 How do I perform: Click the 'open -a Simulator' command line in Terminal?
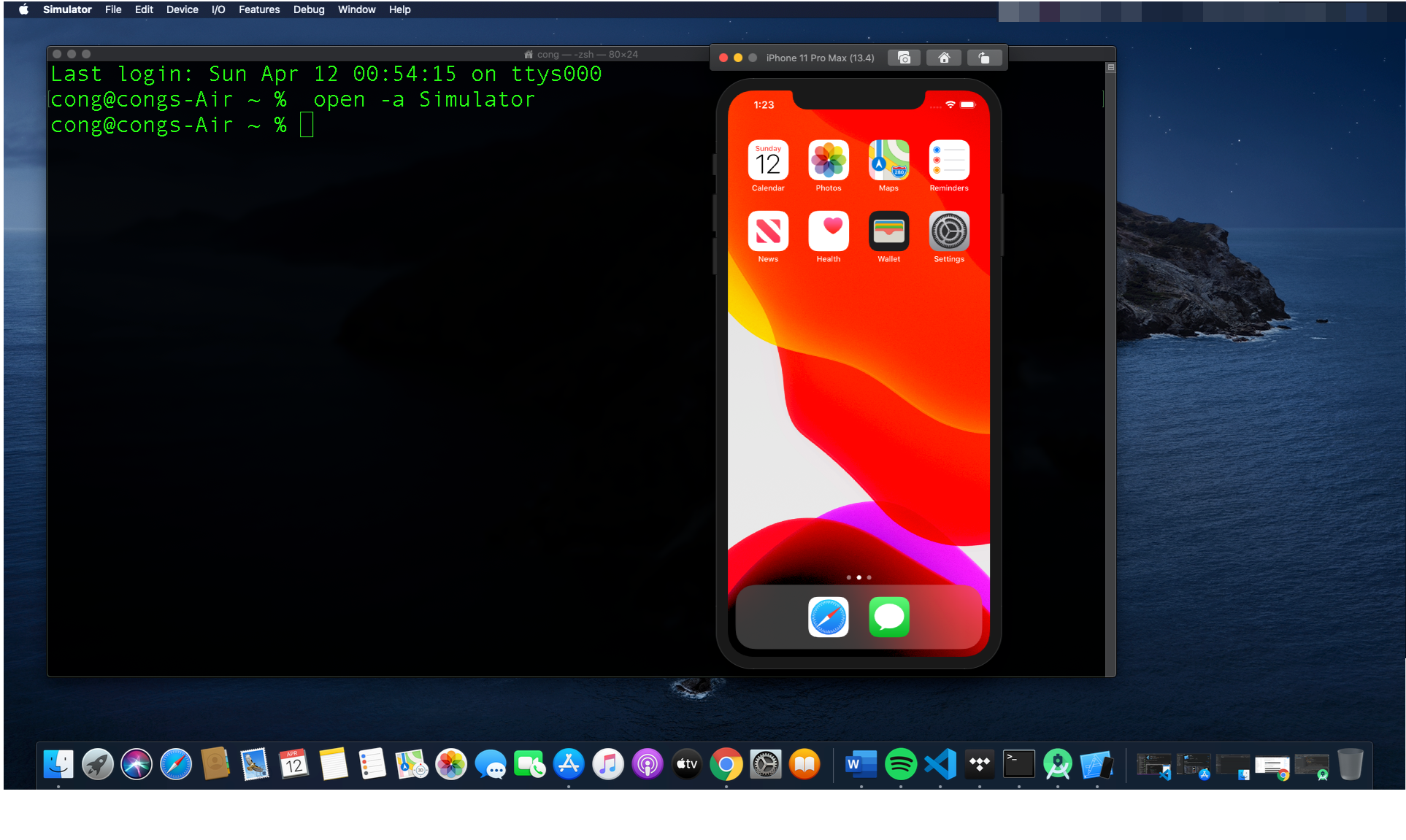tap(424, 99)
